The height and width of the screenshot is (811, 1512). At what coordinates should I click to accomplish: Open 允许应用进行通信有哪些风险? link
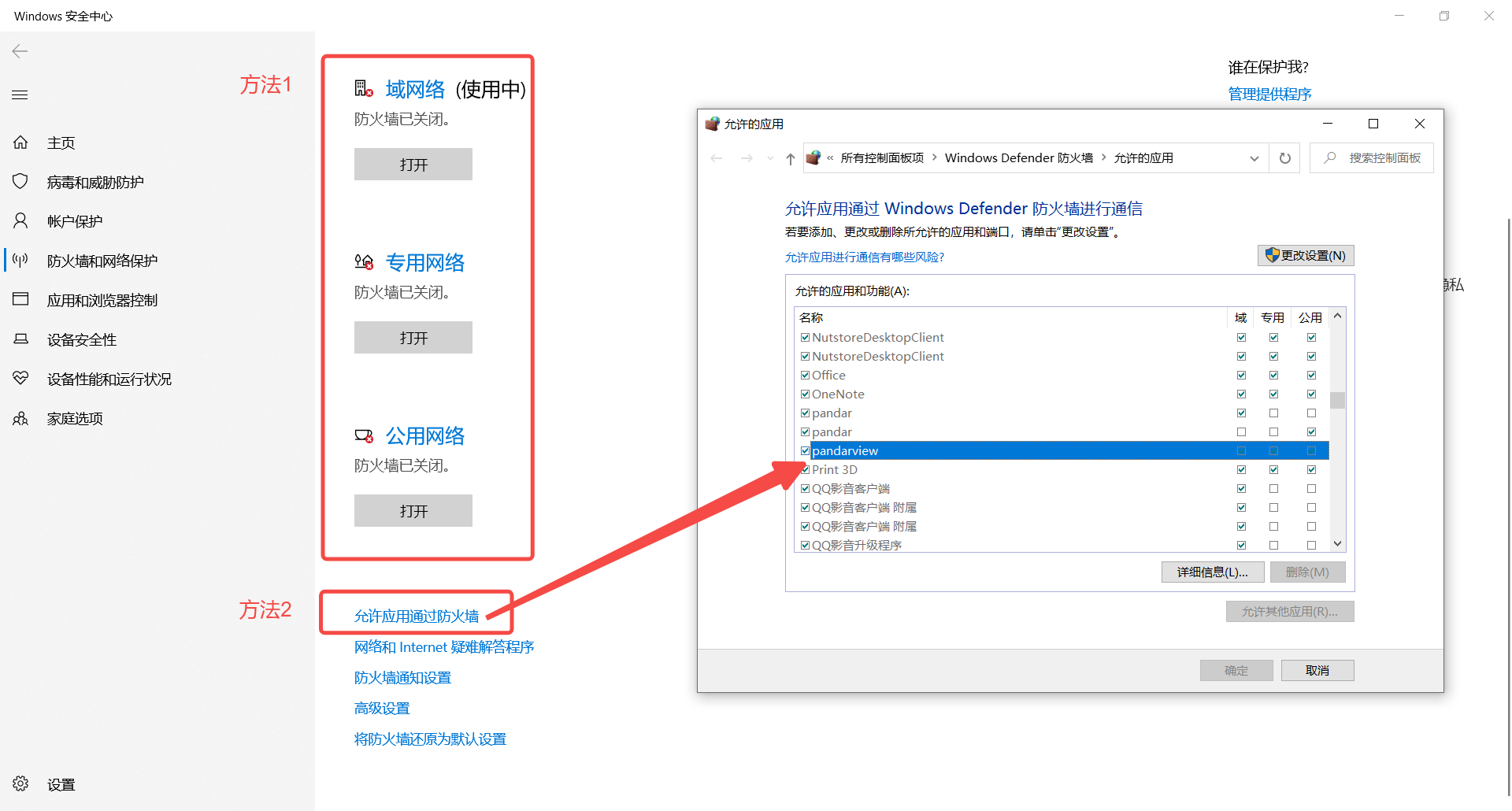864,257
